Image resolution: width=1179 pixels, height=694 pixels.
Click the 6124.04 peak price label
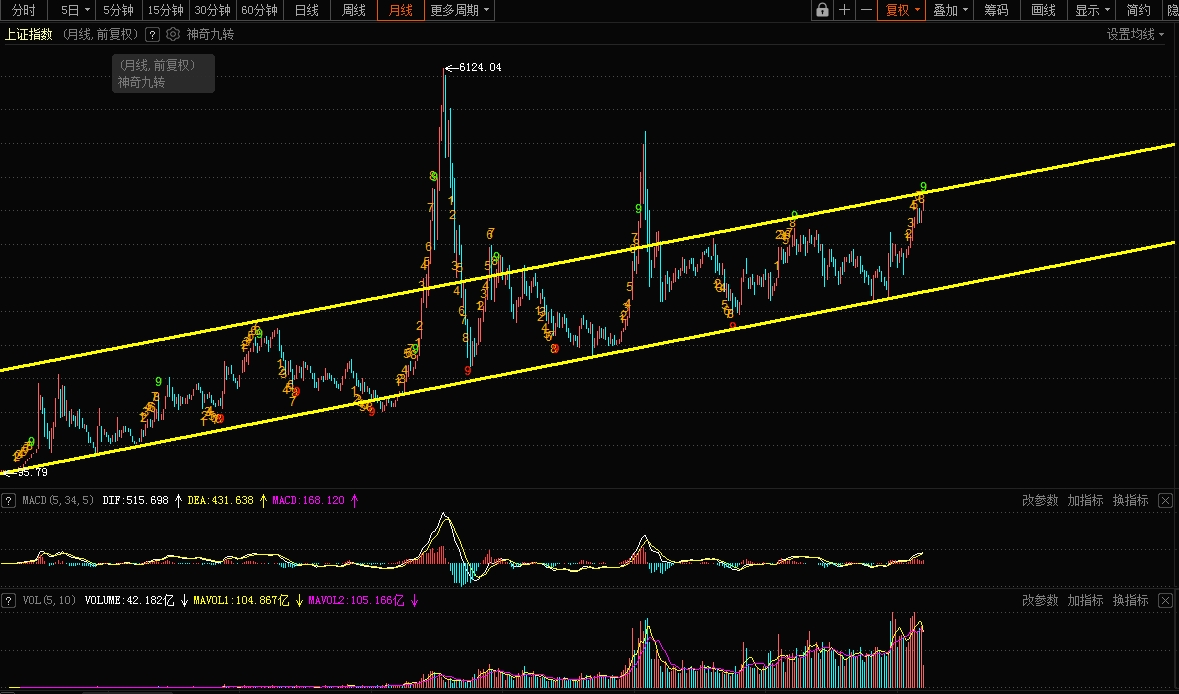click(480, 67)
